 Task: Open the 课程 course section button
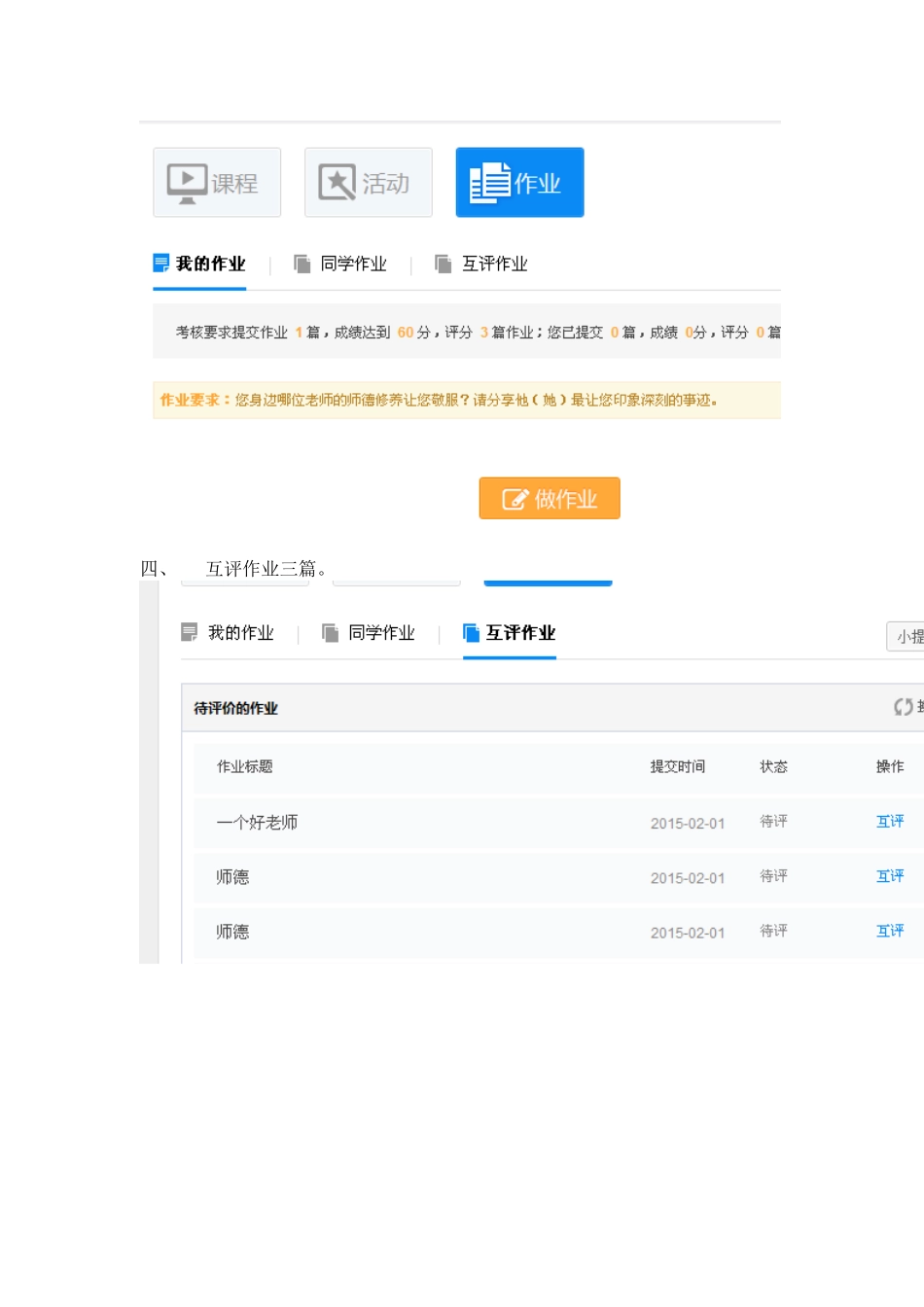point(217,182)
